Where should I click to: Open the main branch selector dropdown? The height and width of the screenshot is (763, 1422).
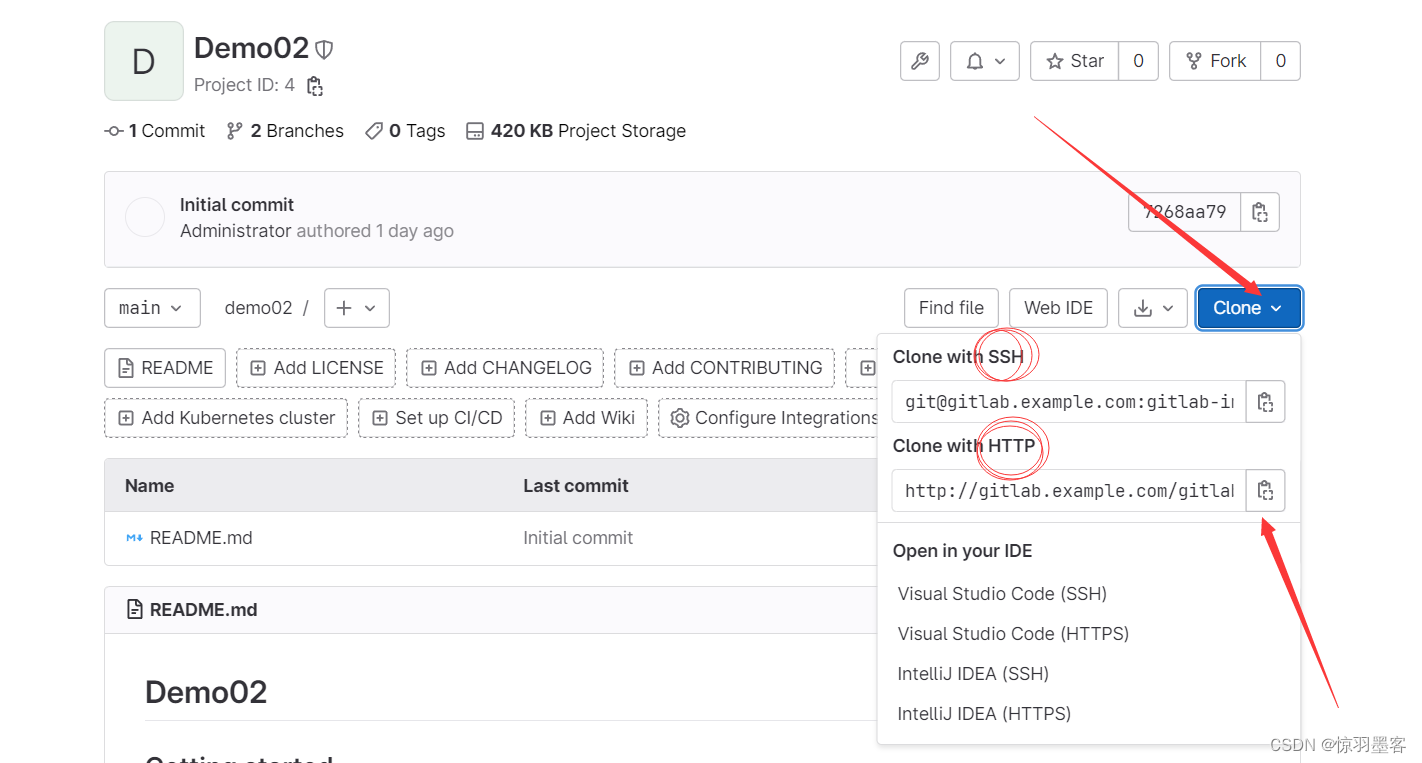pyautogui.click(x=152, y=308)
